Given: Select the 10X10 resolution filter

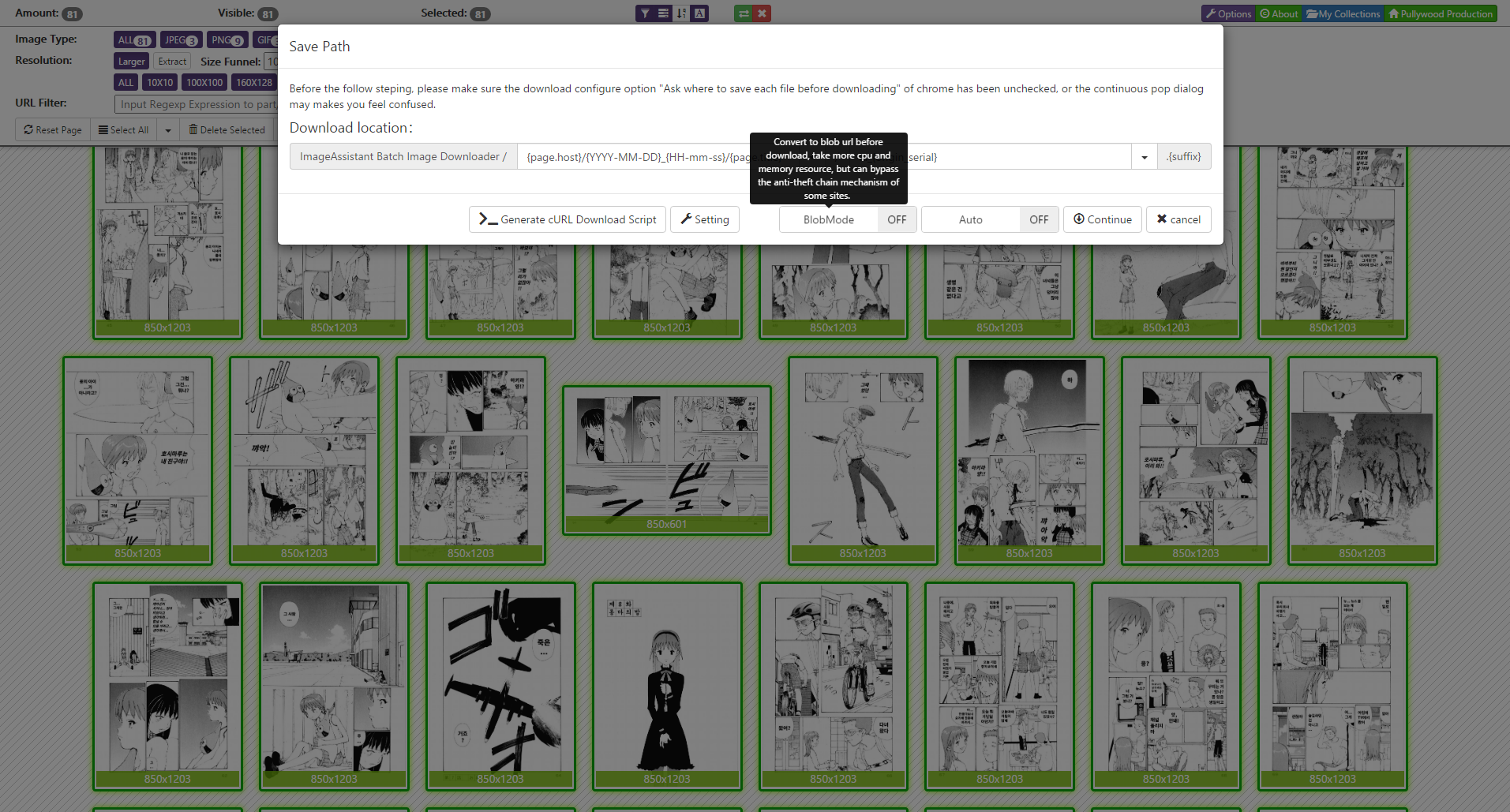Looking at the screenshot, I should point(159,82).
